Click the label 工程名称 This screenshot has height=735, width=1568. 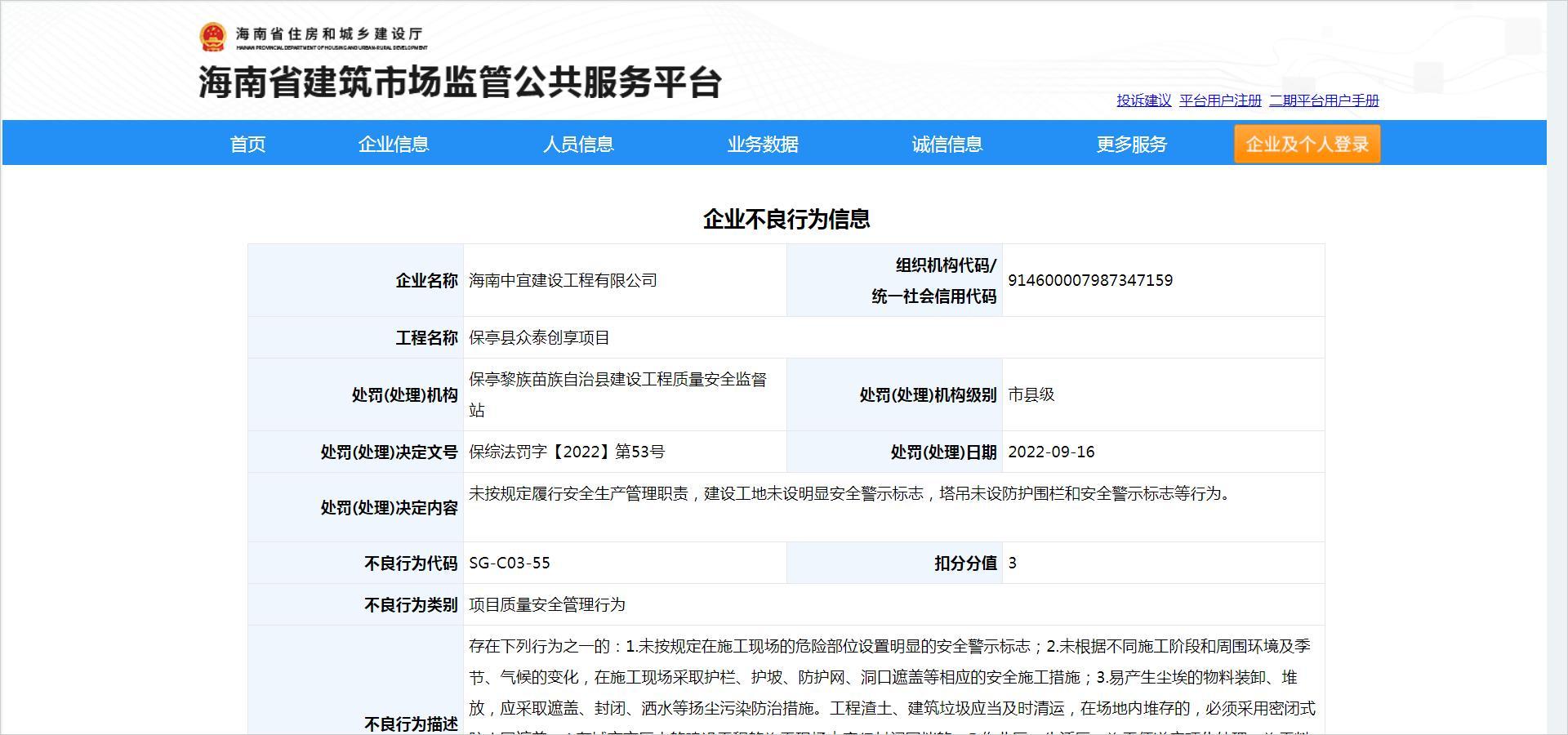[x=426, y=337]
